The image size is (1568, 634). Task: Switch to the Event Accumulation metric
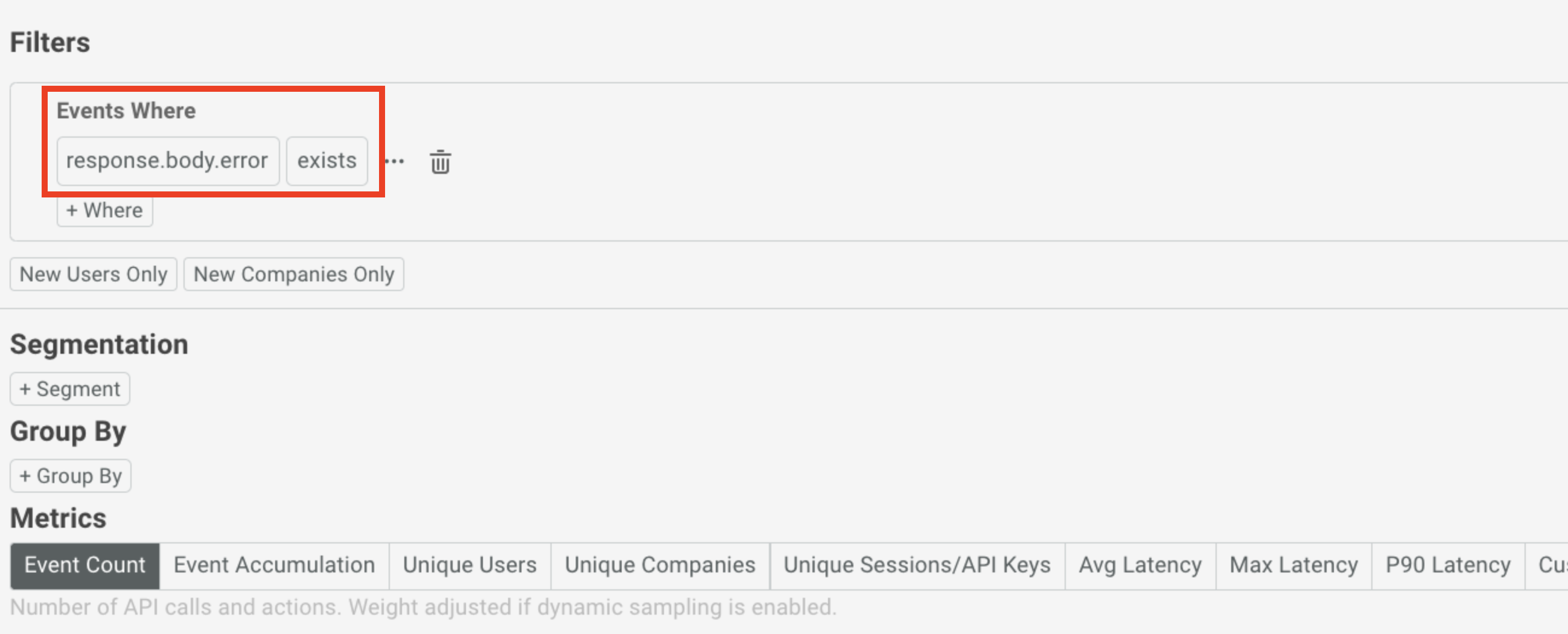[274, 566]
